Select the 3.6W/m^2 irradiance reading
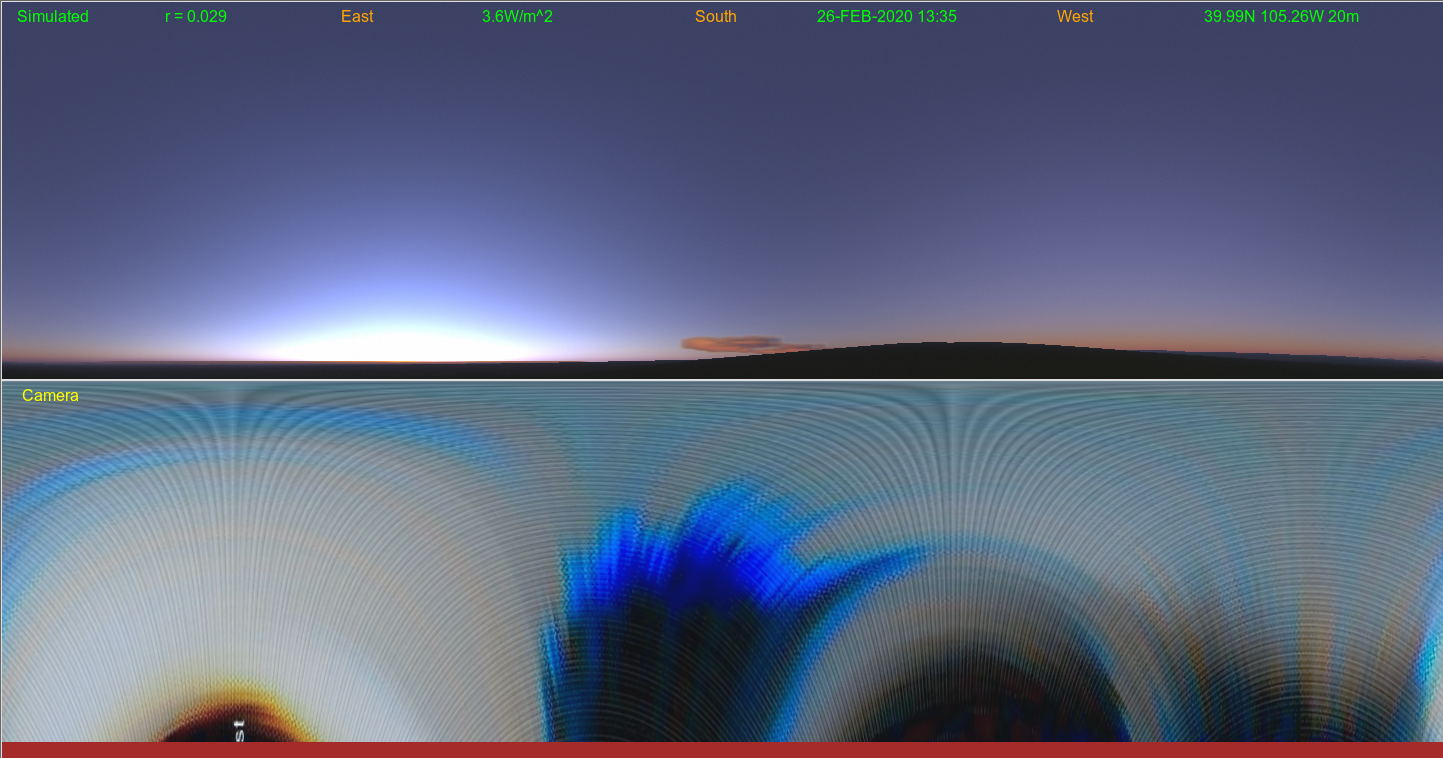Screen dimensions: 1443x758 (x=517, y=17)
